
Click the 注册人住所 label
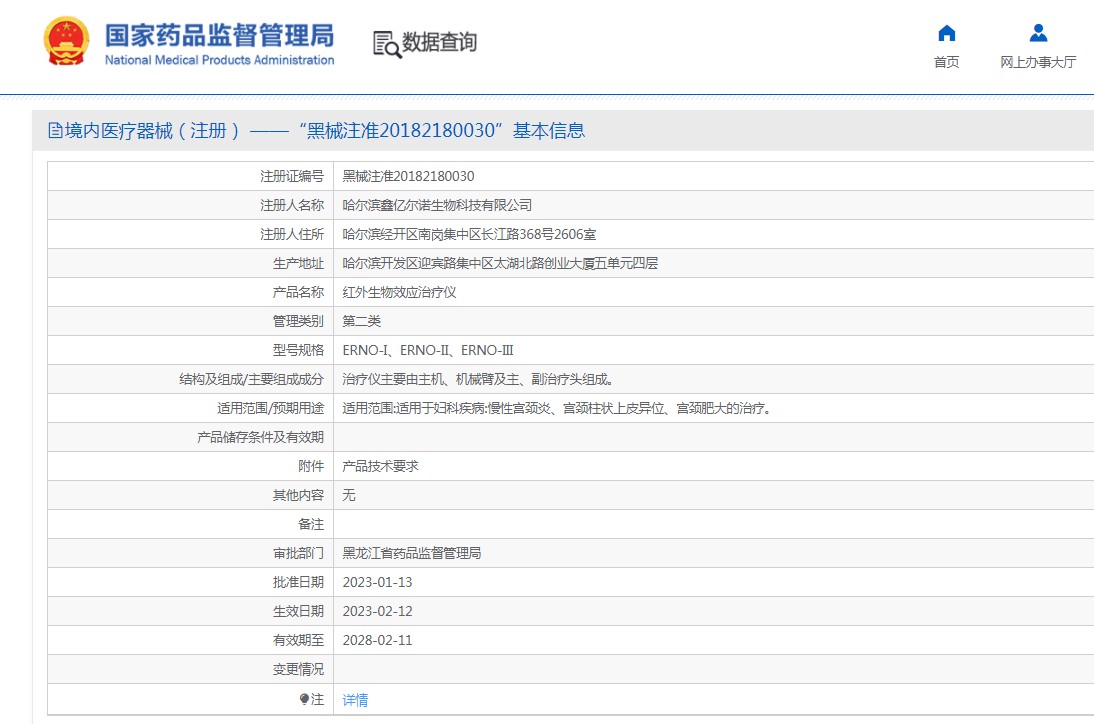tap(292, 234)
